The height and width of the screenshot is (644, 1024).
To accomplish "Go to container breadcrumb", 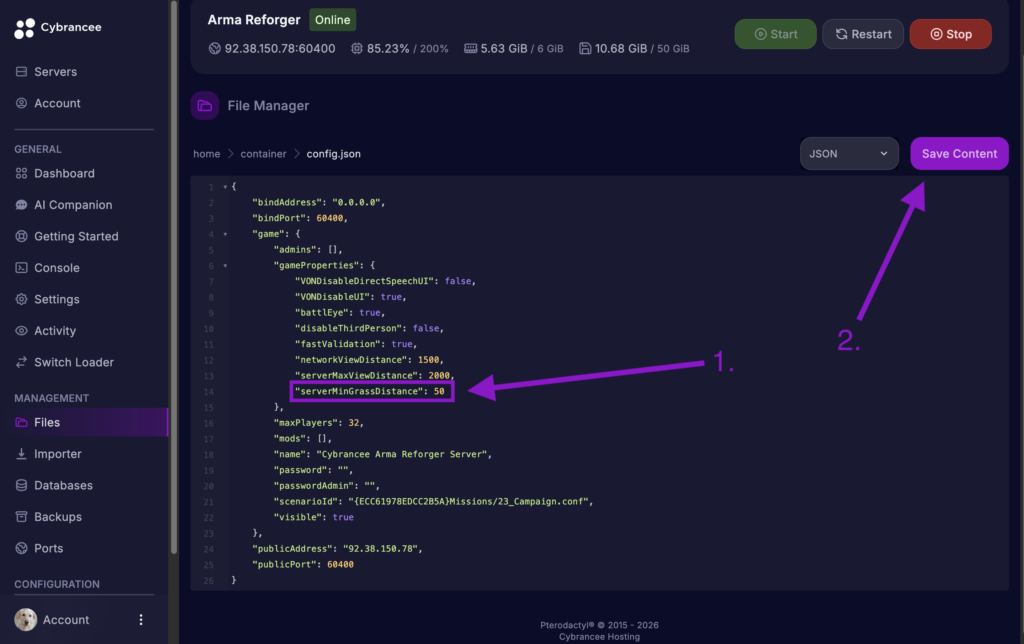I will tap(263, 154).
